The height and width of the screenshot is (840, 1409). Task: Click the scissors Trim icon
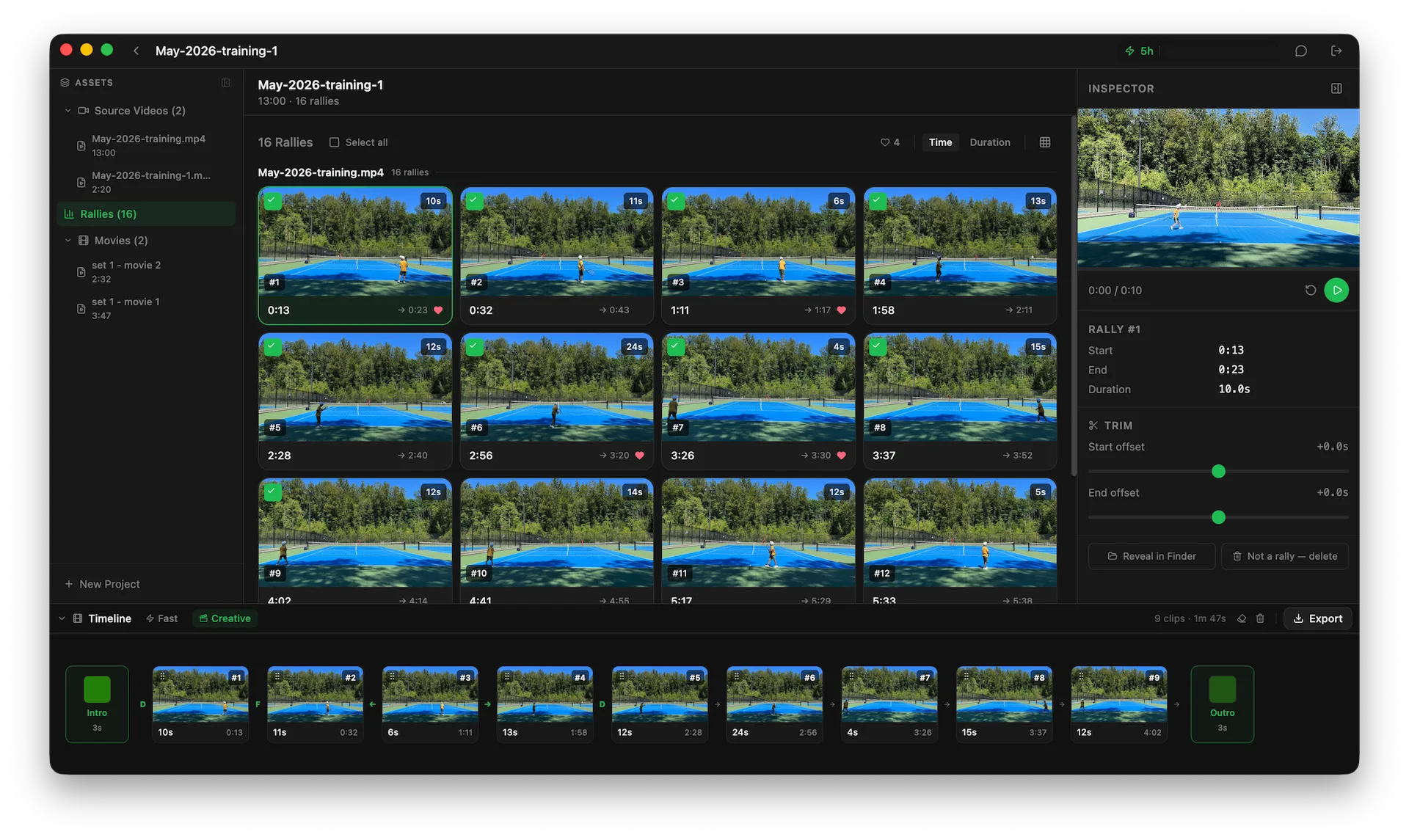[x=1093, y=426]
